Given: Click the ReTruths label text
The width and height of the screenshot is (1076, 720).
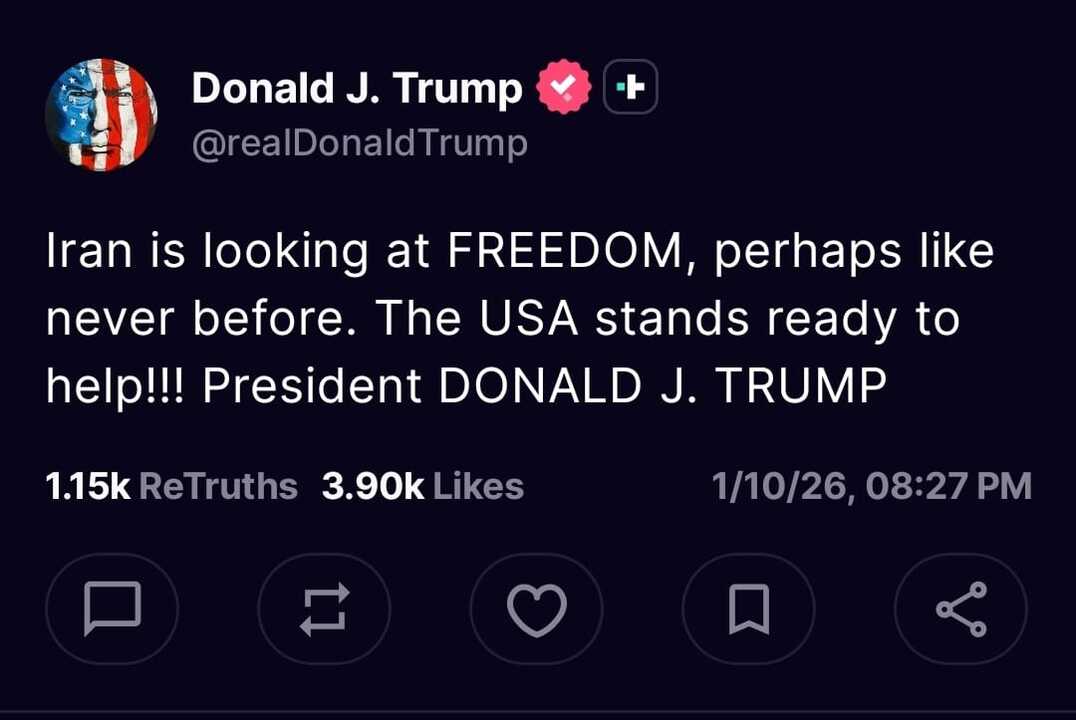Looking at the screenshot, I should (x=229, y=486).
